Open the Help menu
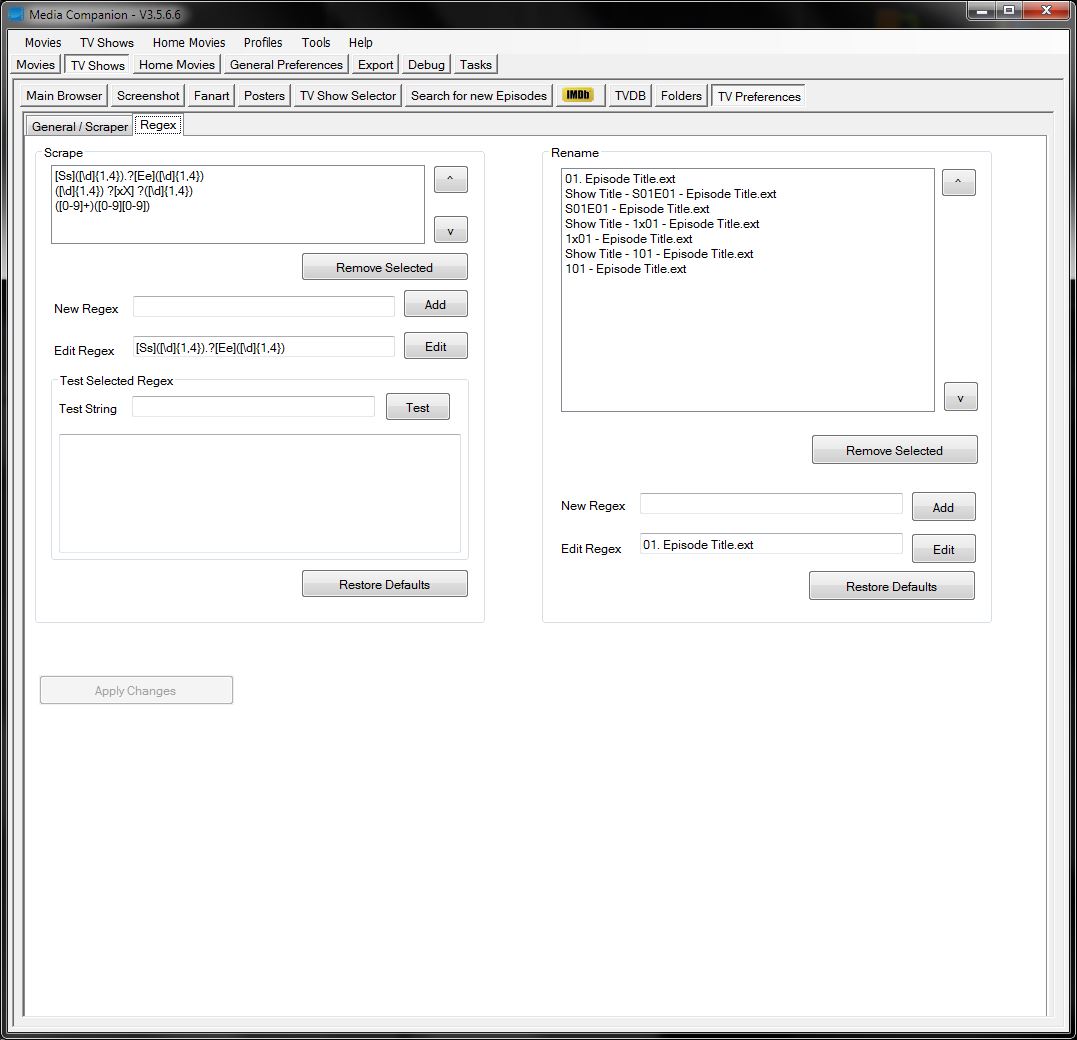Screen dimensions: 1077x1040 click(x=361, y=43)
